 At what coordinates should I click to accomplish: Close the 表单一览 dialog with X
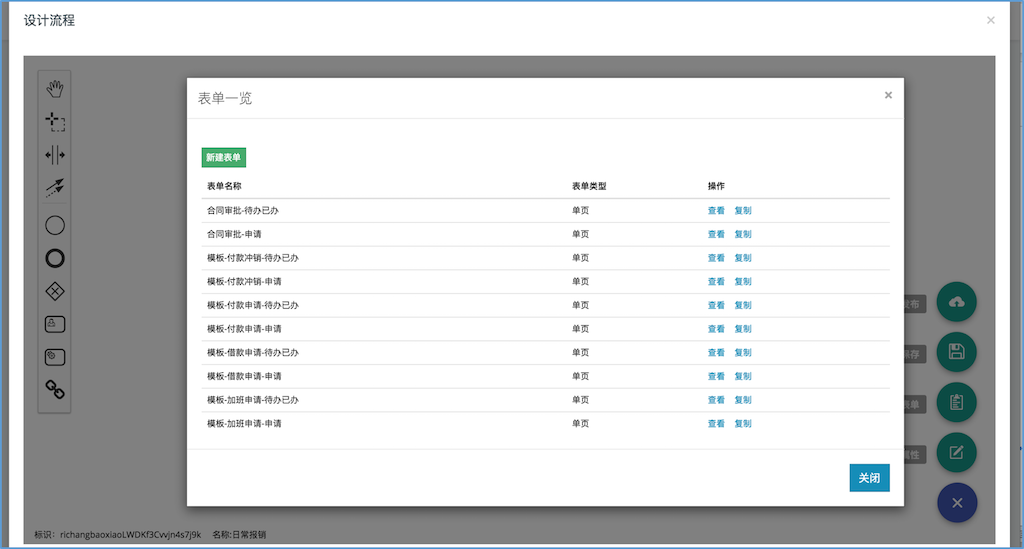888,96
